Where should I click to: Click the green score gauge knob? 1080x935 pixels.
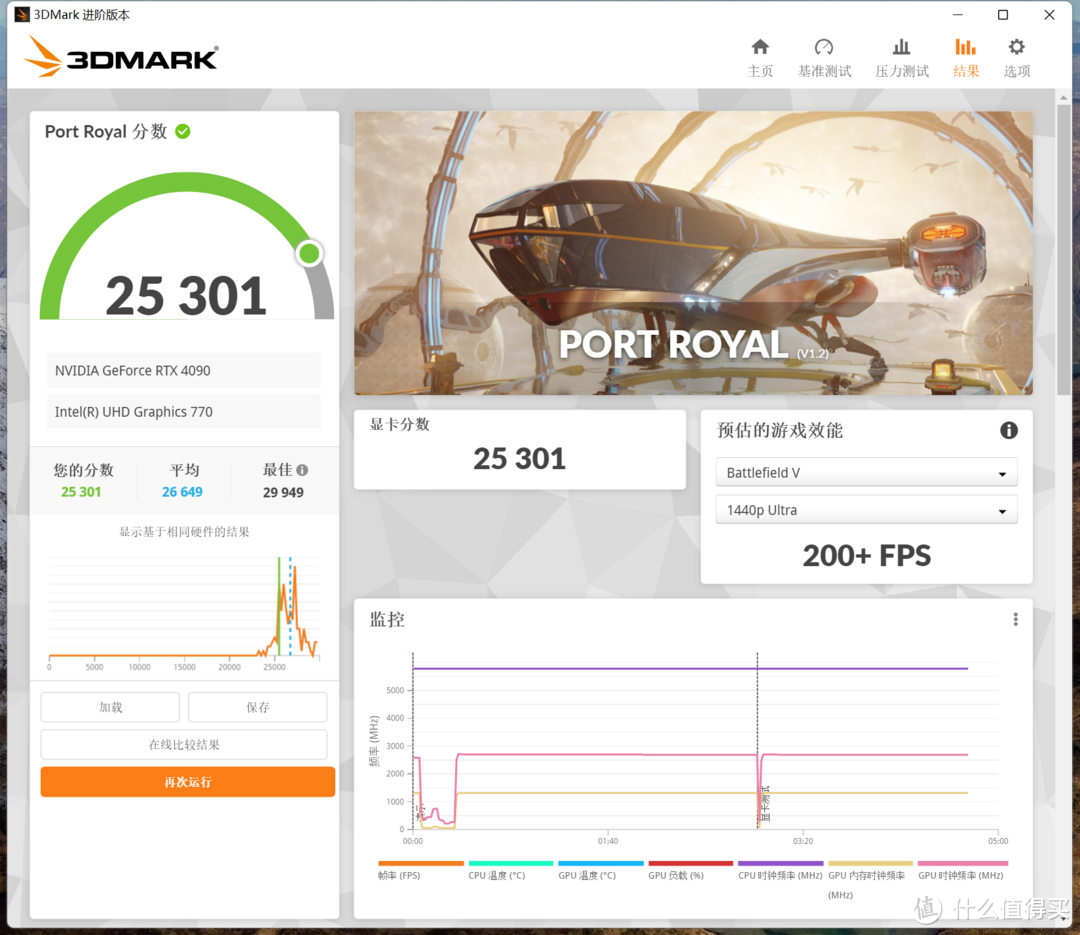[x=309, y=254]
